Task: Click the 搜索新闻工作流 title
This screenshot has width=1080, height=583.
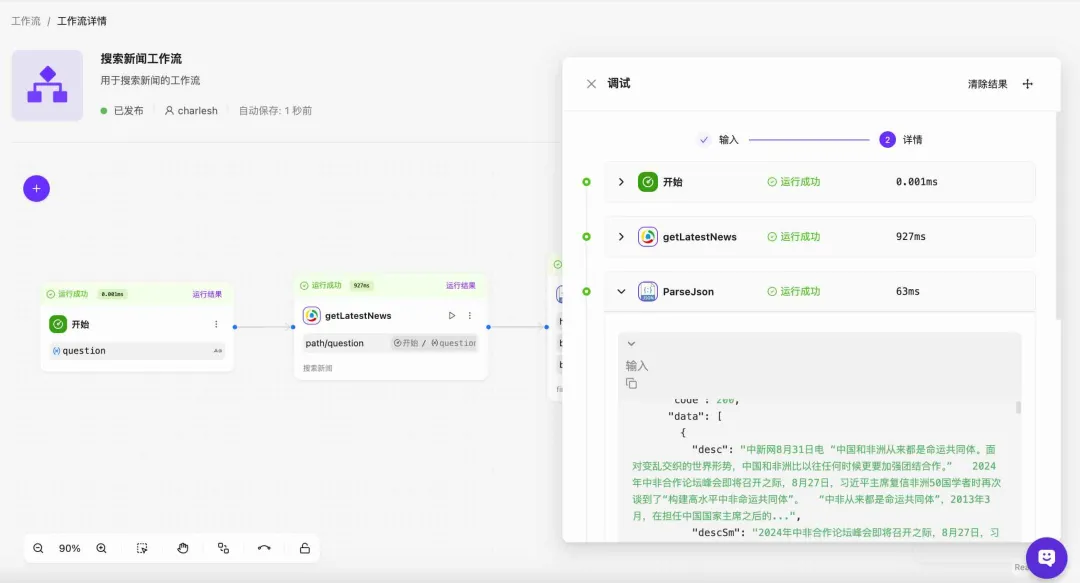Action: click(141, 59)
